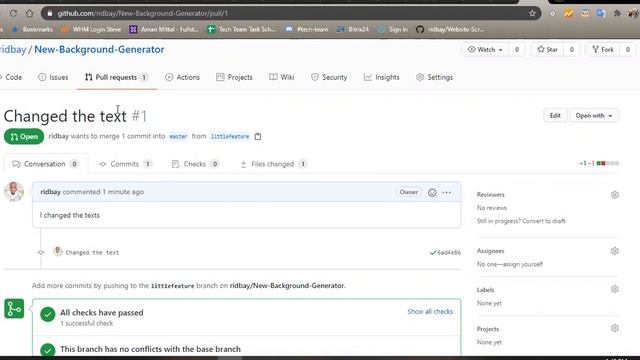Viewport: 640px width, 360px height.
Task: Click ridbay's avatar next to the comment
Action: [x=14, y=191]
